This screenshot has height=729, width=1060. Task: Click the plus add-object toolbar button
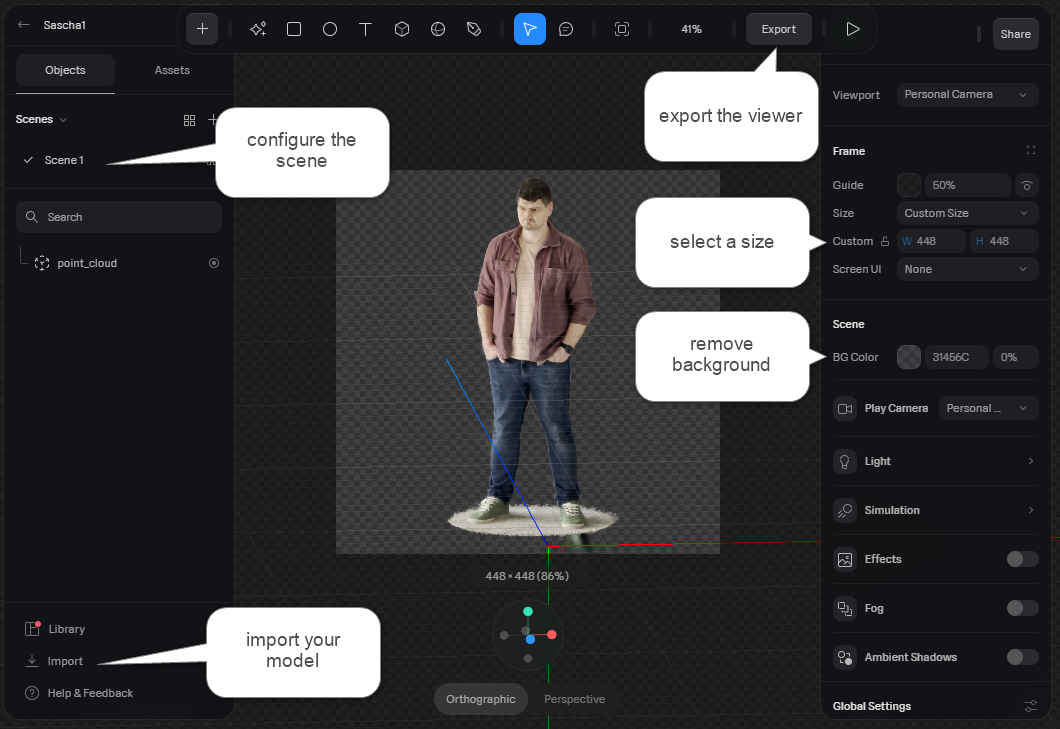(x=202, y=29)
